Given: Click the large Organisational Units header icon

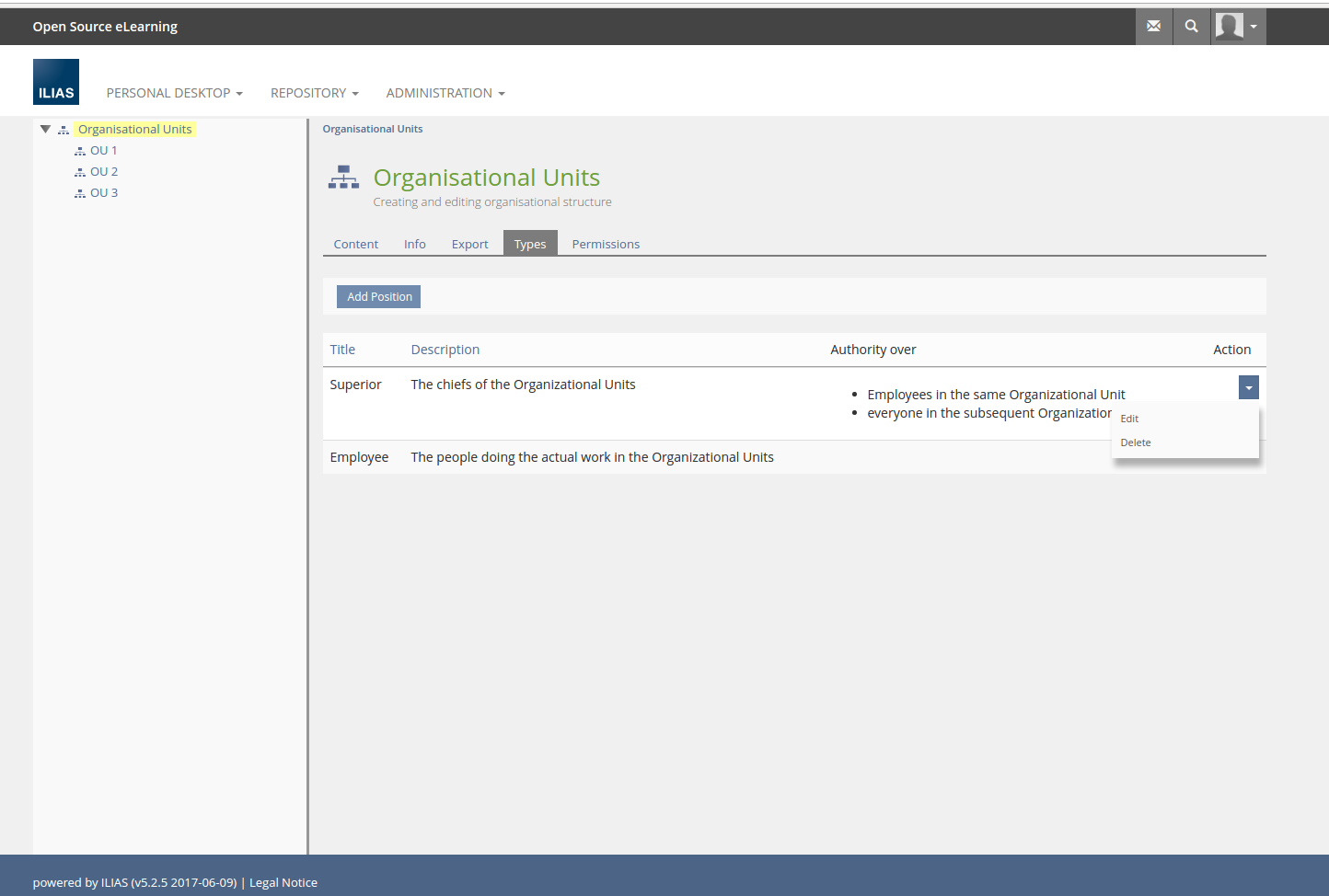Looking at the screenshot, I should pos(343,178).
